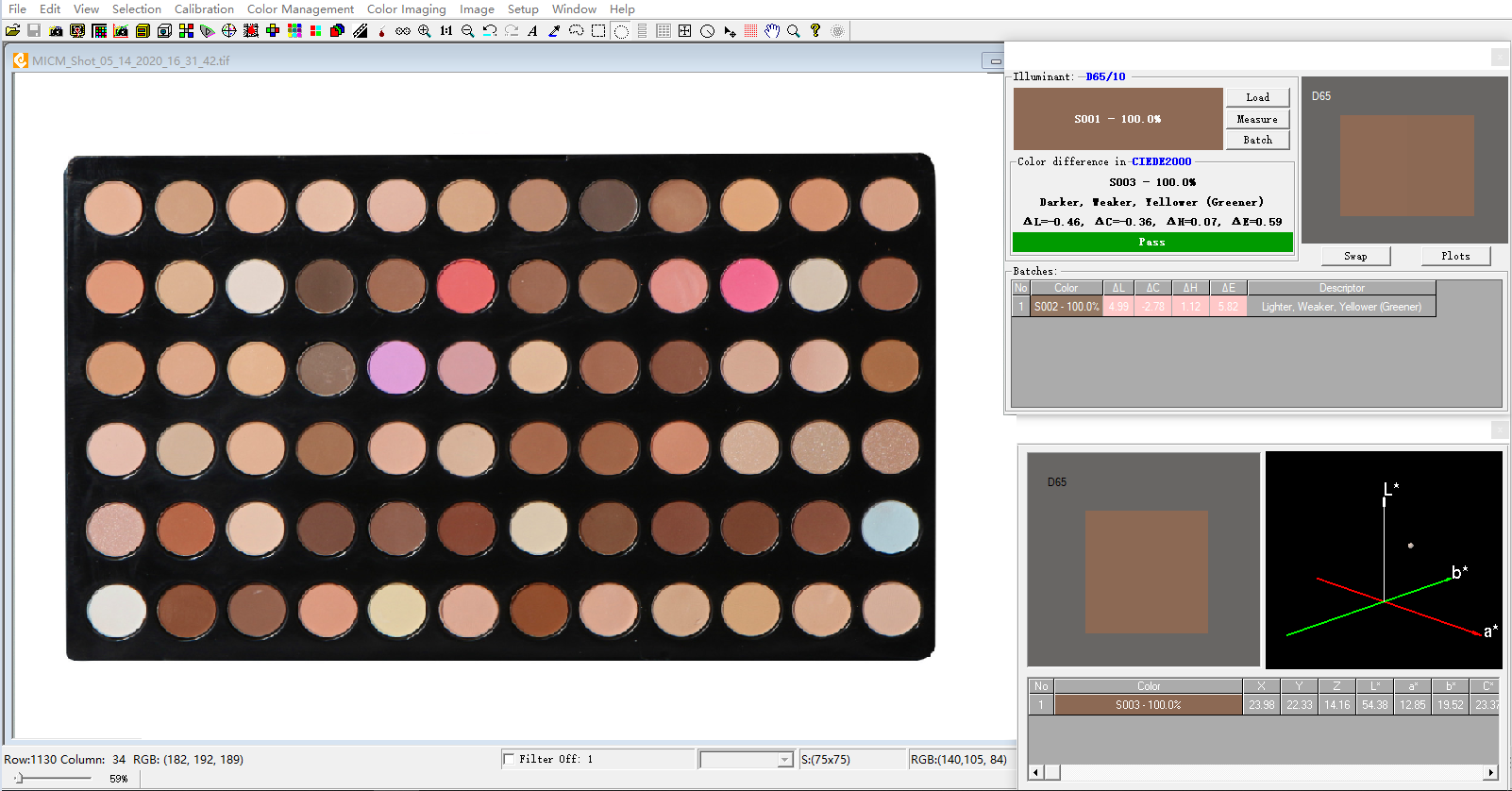Click the camera capture toolbar icon

click(56, 30)
